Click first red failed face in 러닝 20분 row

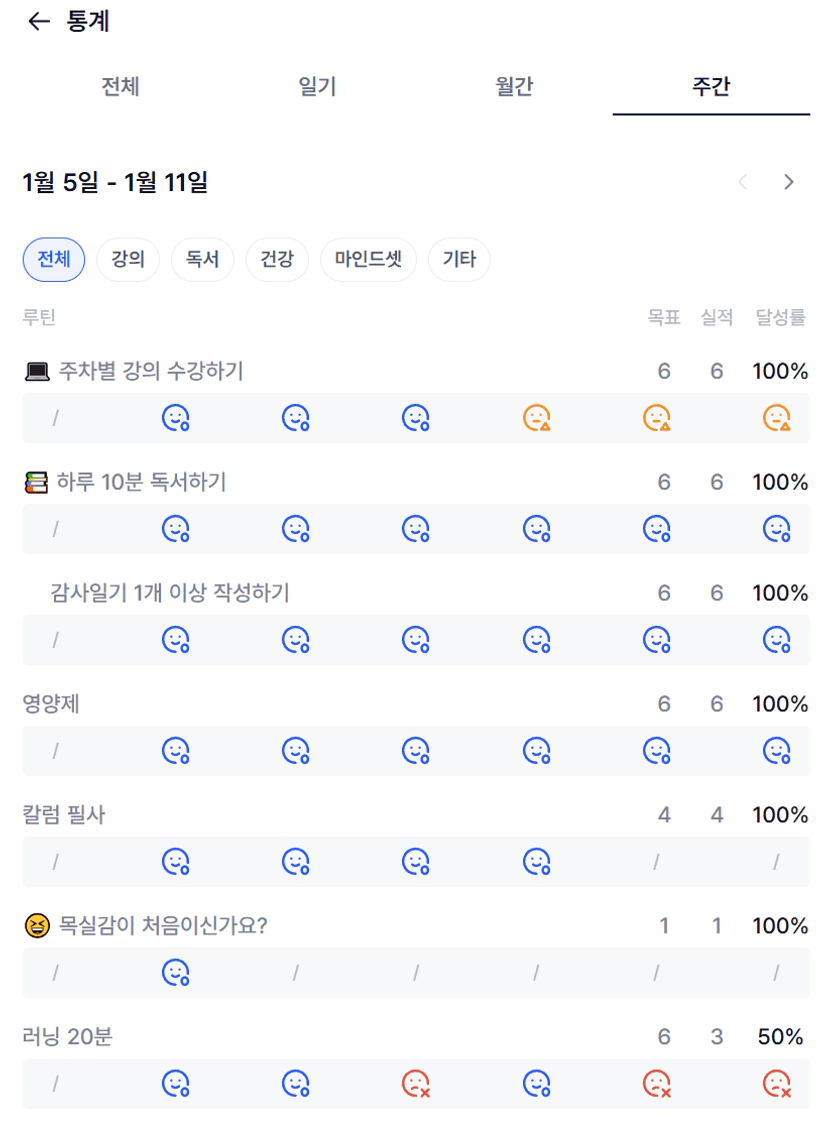point(416,1084)
